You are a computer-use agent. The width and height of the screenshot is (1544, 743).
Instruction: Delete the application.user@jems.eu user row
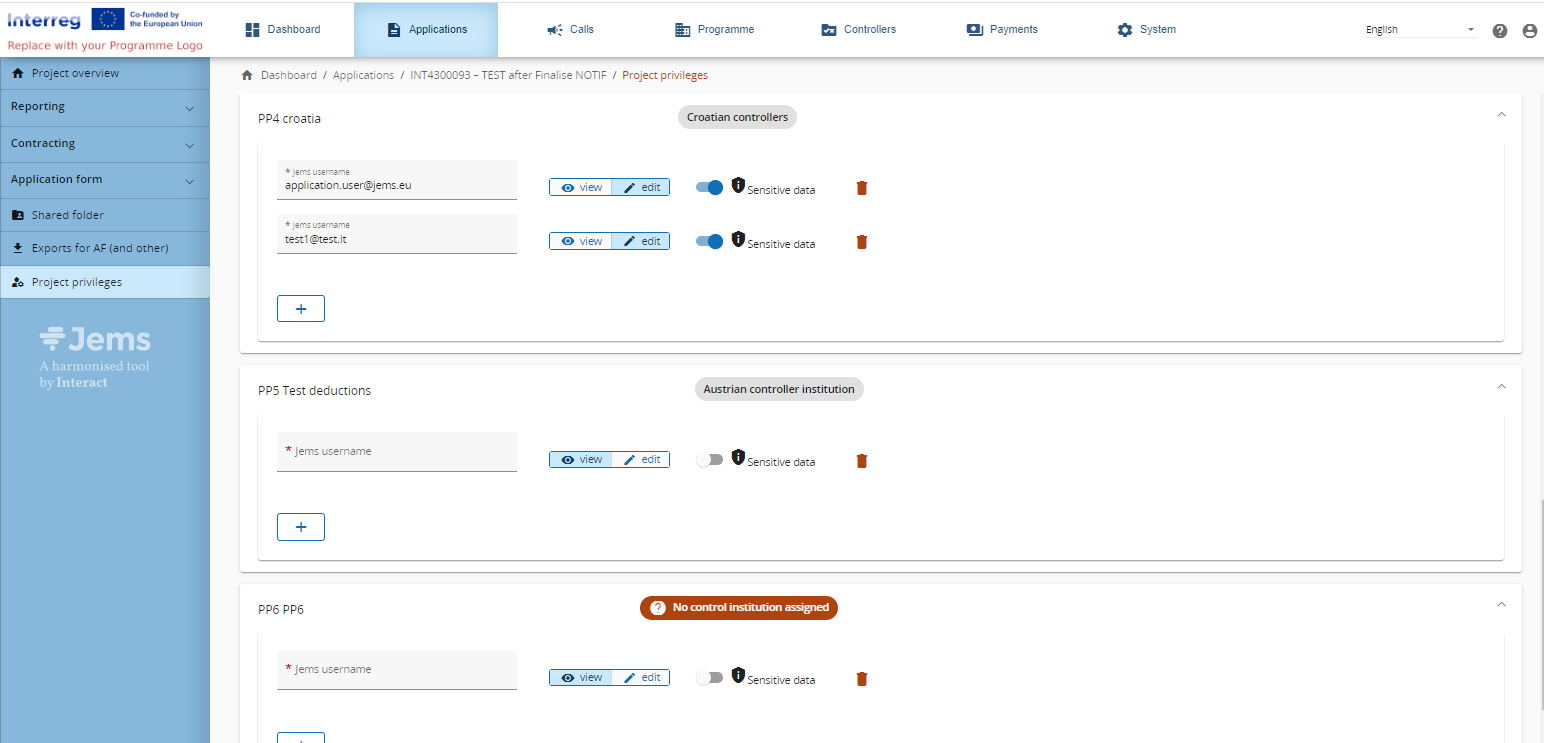[862, 188]
